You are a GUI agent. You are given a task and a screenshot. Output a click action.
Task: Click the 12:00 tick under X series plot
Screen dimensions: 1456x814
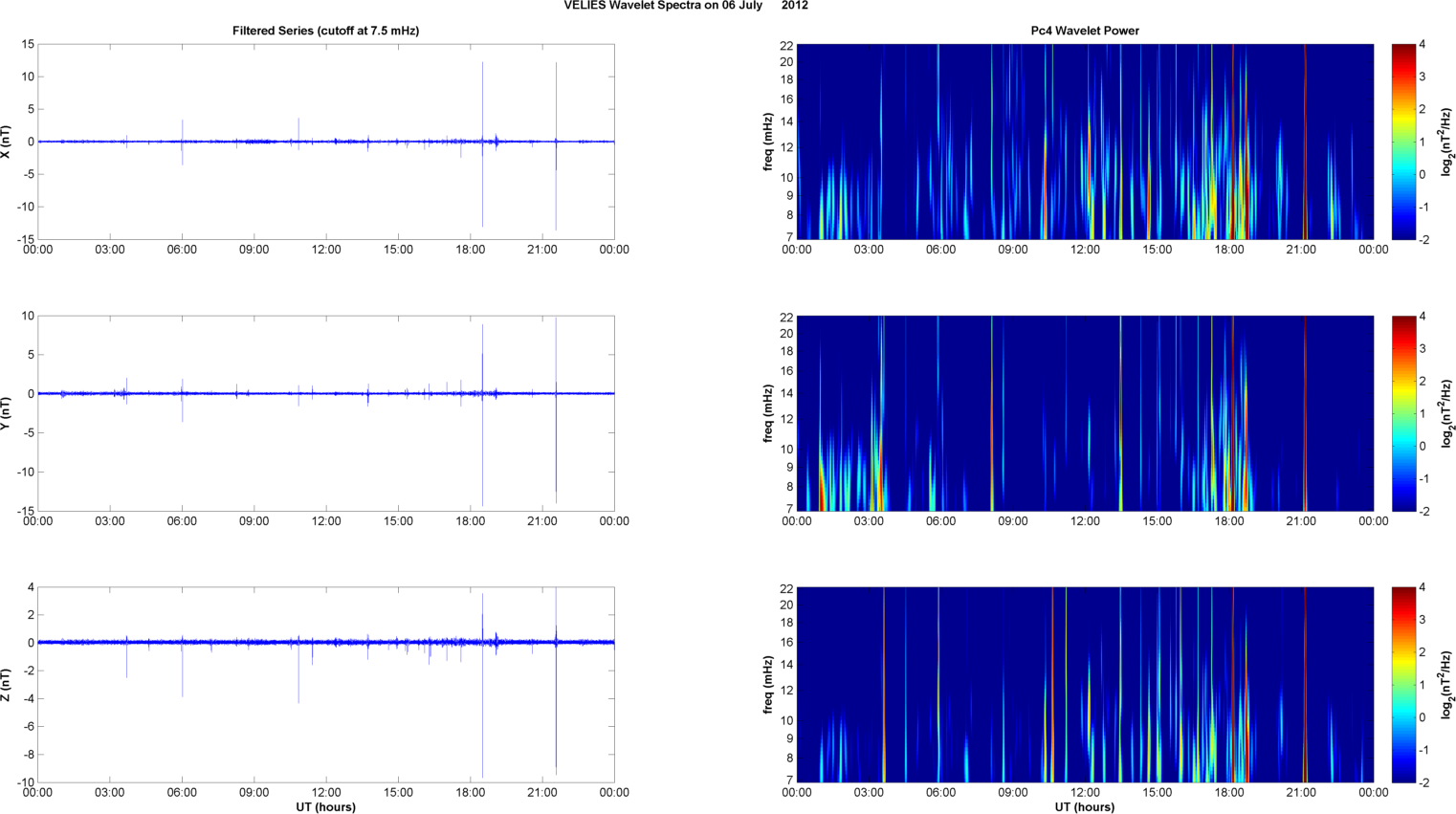326,250
